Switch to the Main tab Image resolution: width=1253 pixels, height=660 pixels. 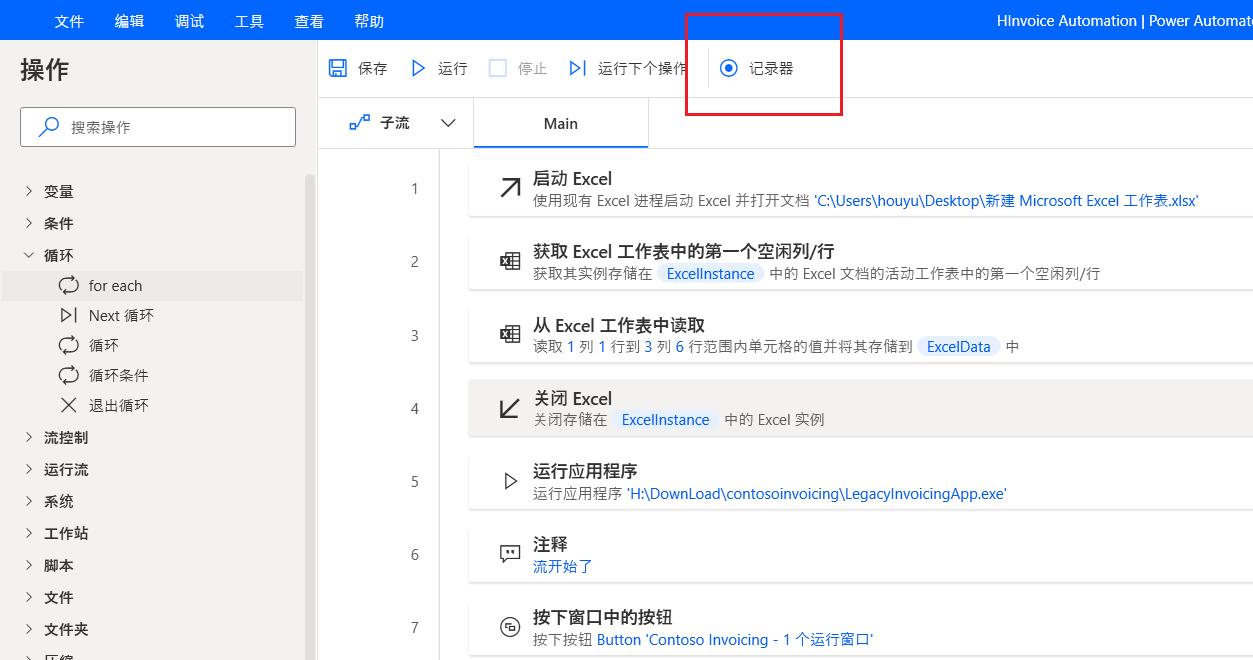click(x=560, y=122)
